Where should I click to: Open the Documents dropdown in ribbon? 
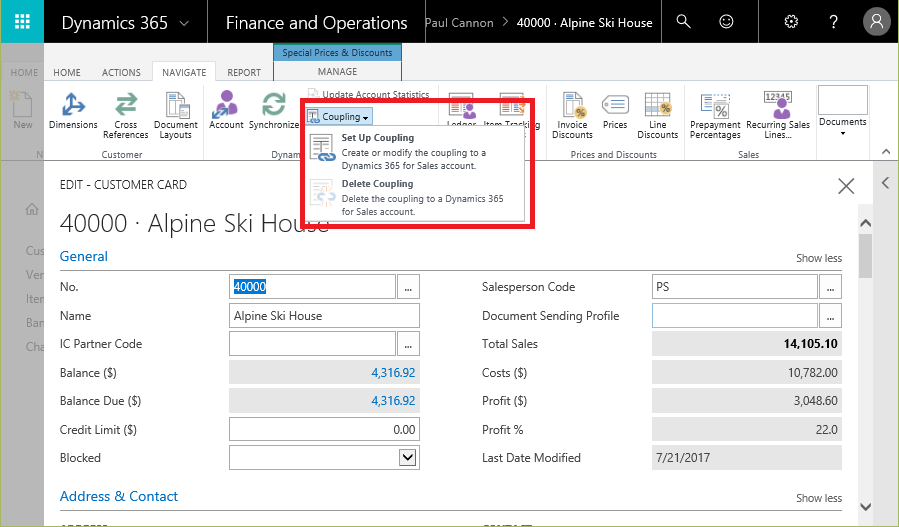[x=842, y=111]
